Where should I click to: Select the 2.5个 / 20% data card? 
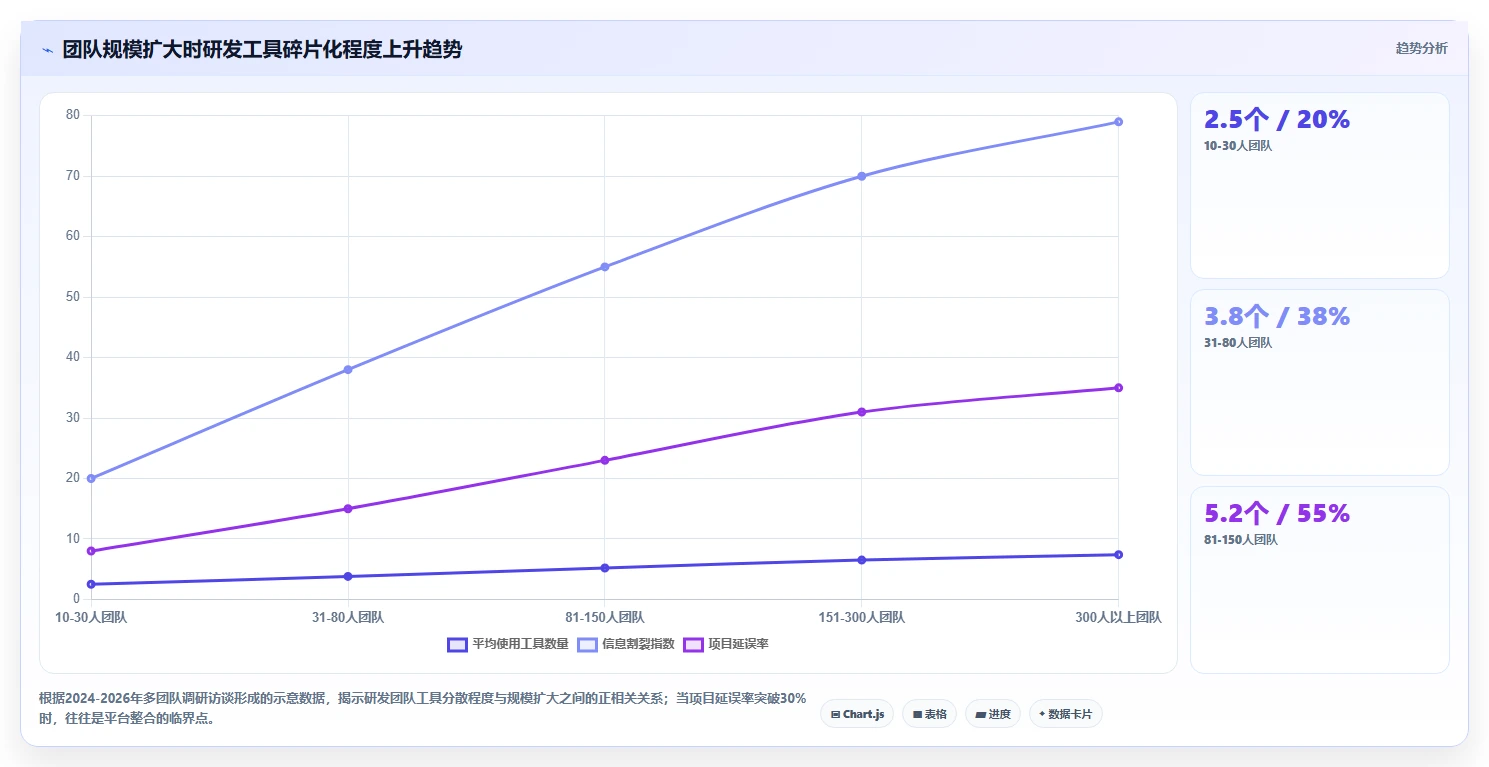coord(1319,185)
